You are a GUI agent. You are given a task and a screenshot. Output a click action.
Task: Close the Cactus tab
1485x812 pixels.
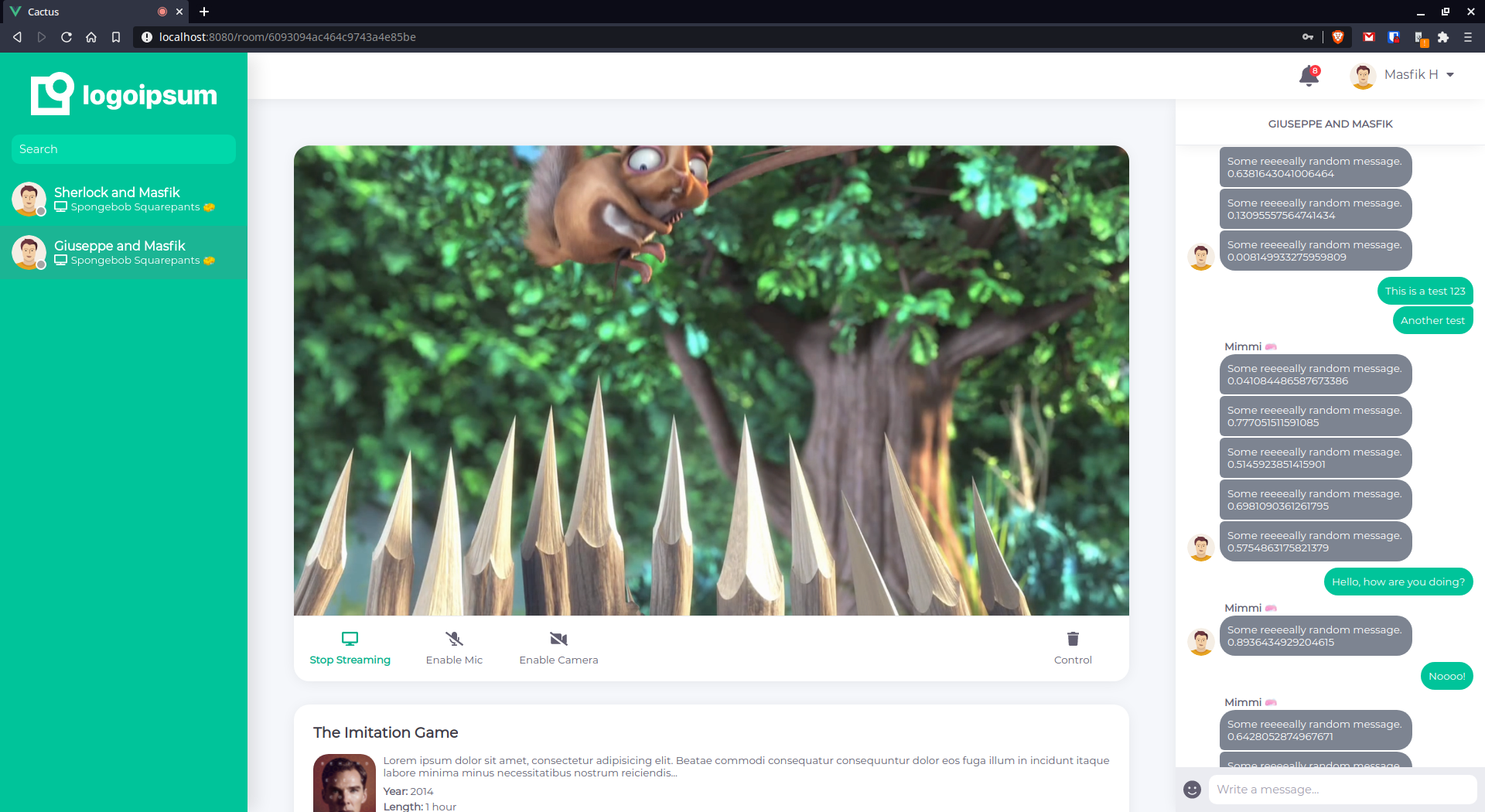179,12
